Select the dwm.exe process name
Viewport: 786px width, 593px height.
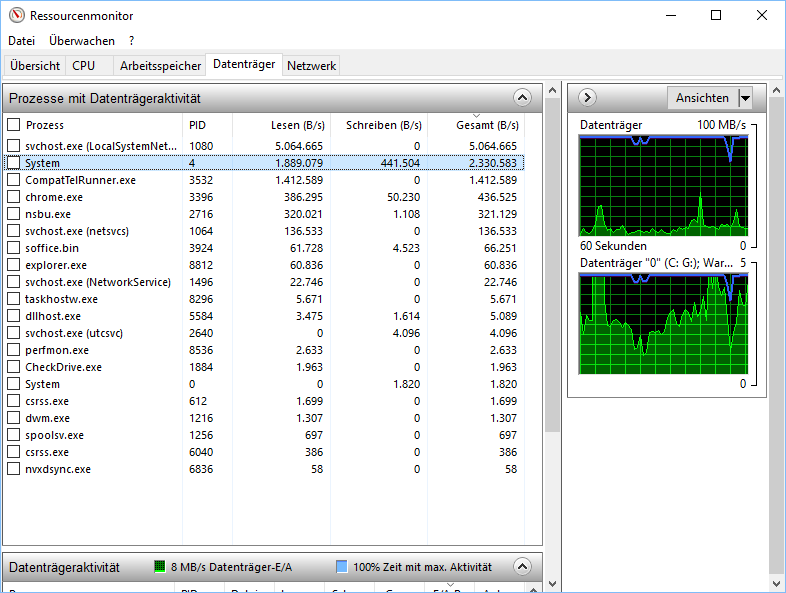pos(48,418)
